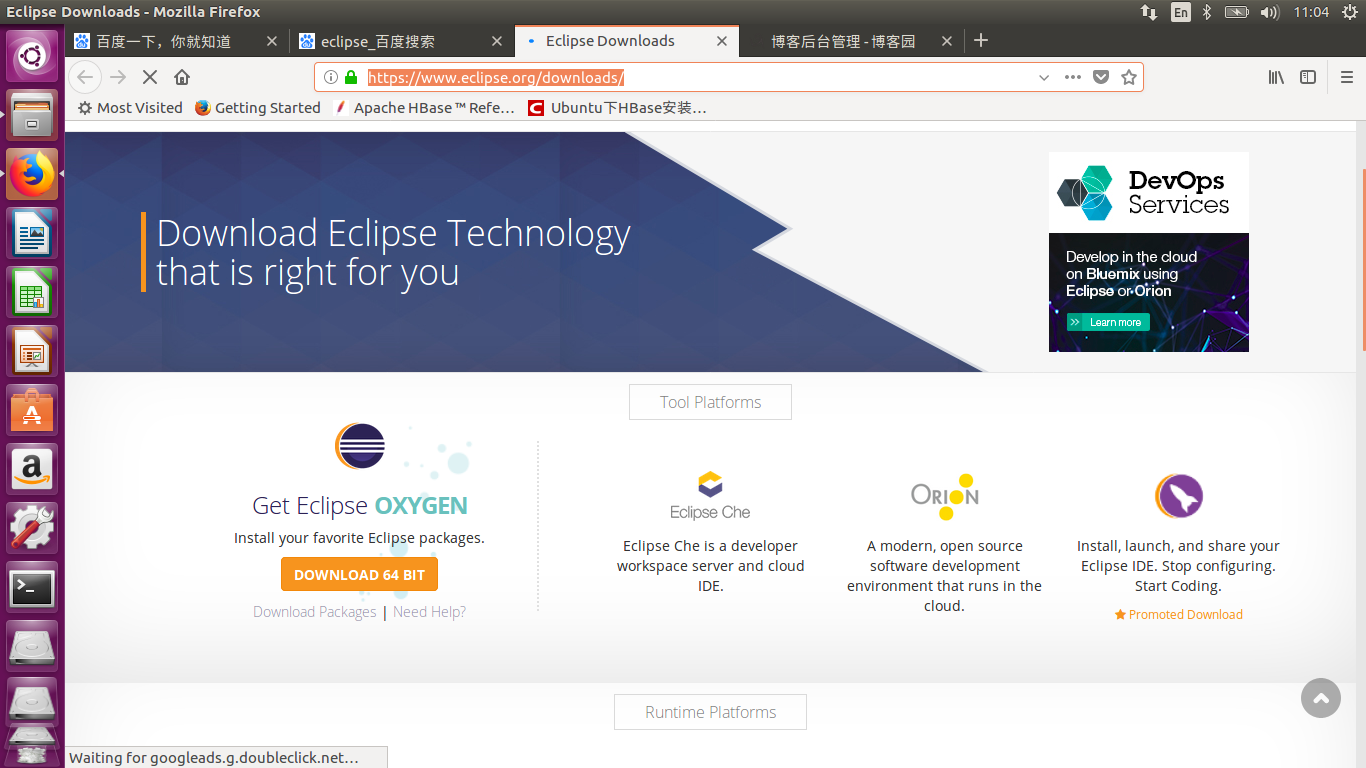Open clock menu showing 11:04
Viewport: 1366px width, 768px height.
pos(1311,12)
